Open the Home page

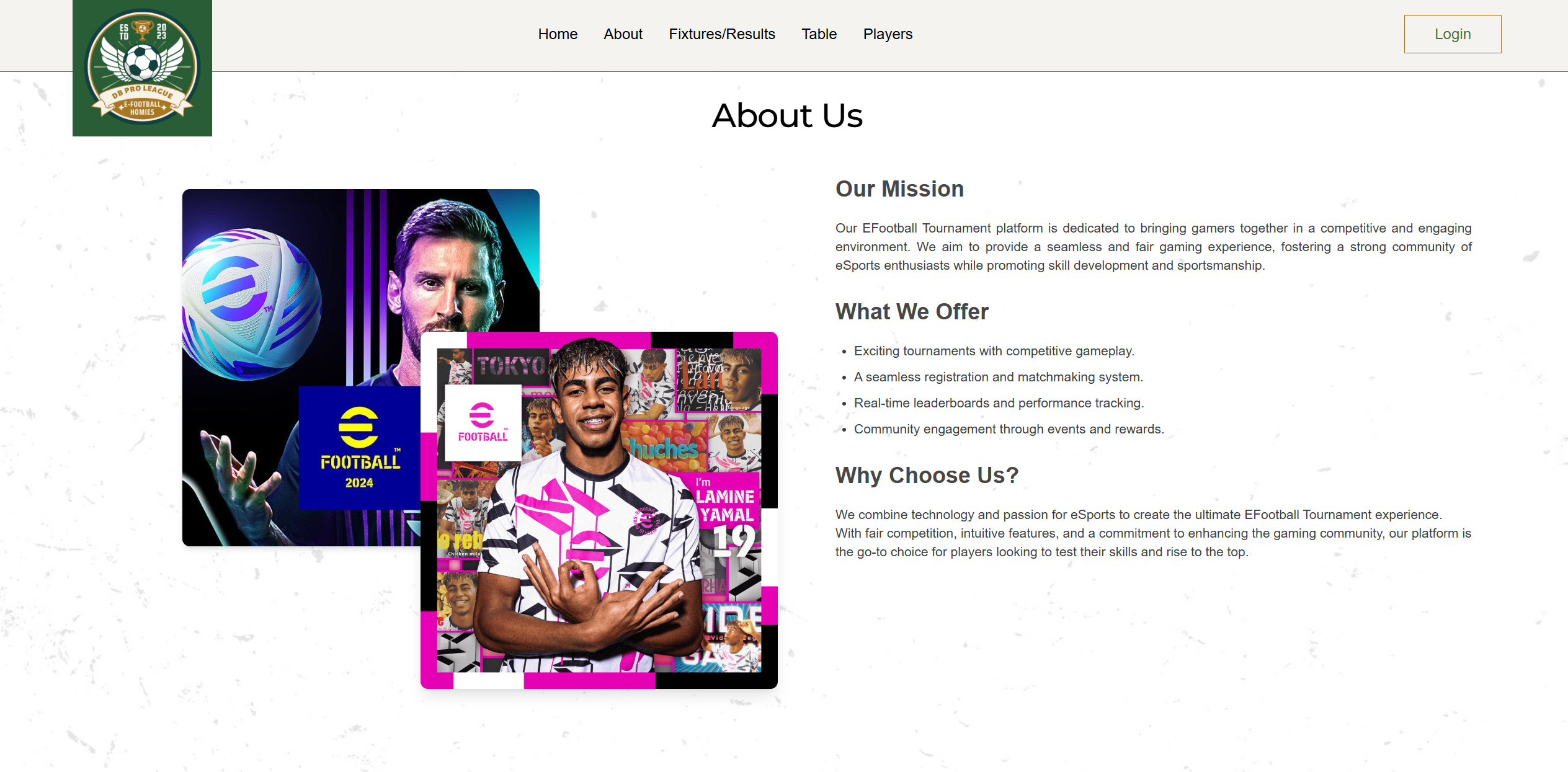pos(558,34)
